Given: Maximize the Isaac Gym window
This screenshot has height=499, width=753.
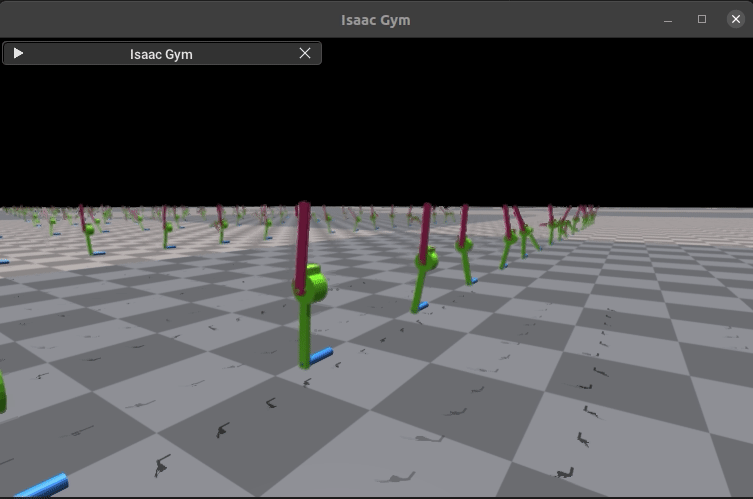Looking at the screenshot, I should point(702,19).
